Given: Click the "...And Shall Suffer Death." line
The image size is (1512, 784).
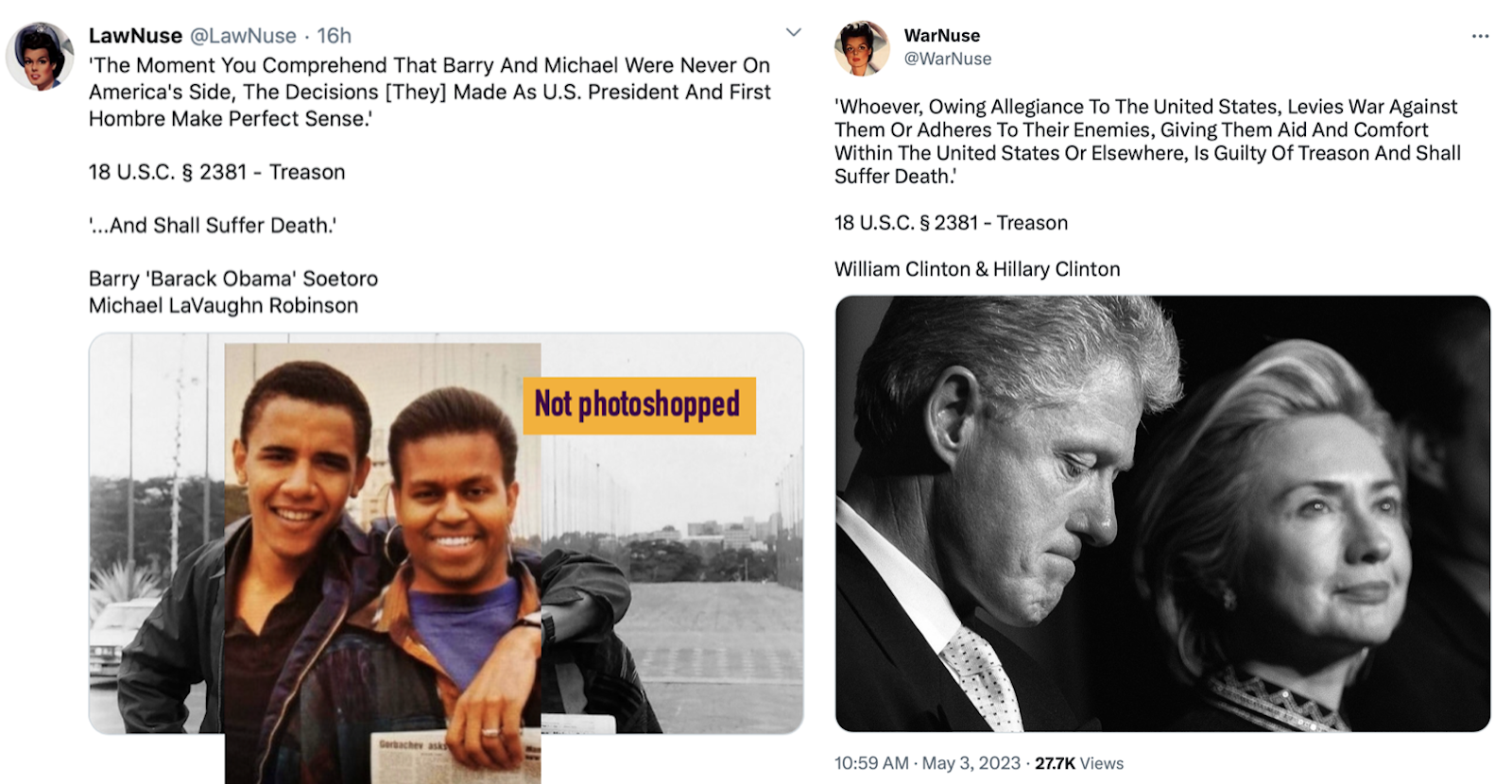Looking at the screenshot, I should (213, 225).
